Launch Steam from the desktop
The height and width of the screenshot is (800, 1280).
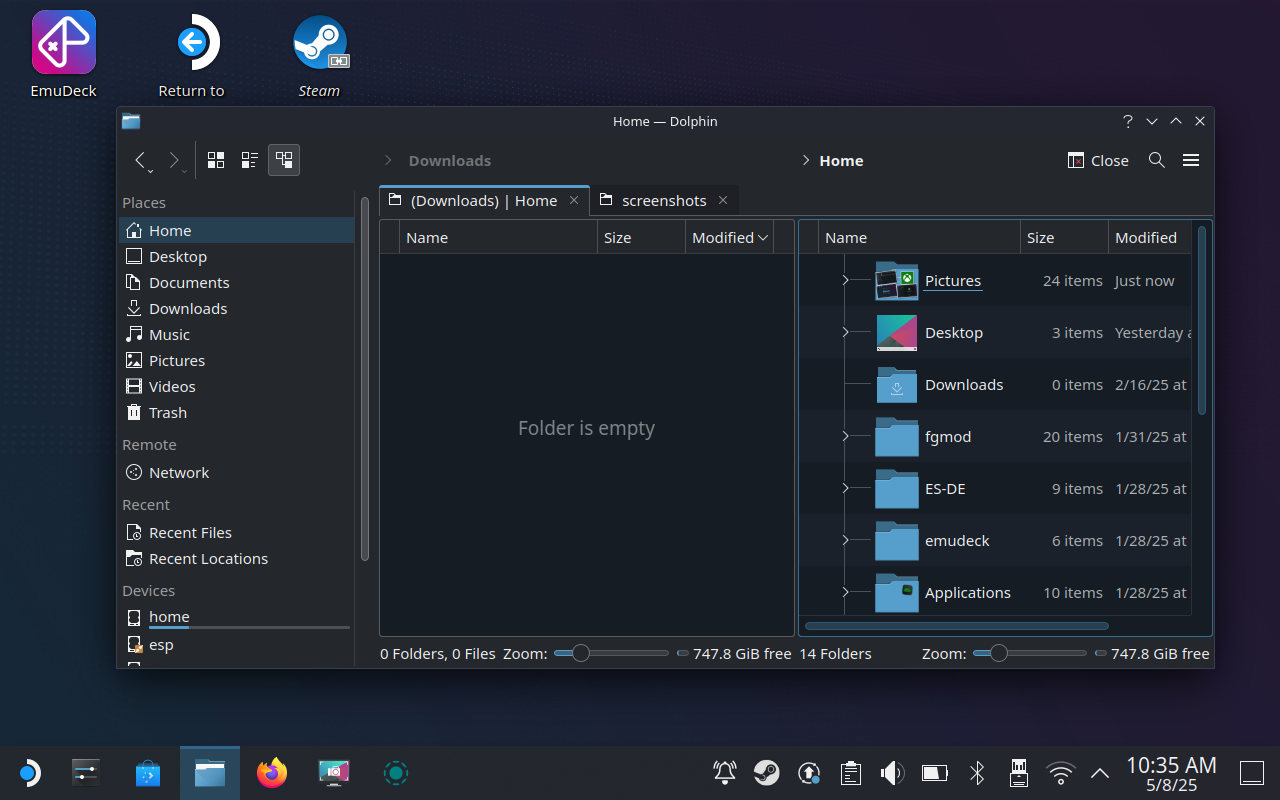click(320, 42)
